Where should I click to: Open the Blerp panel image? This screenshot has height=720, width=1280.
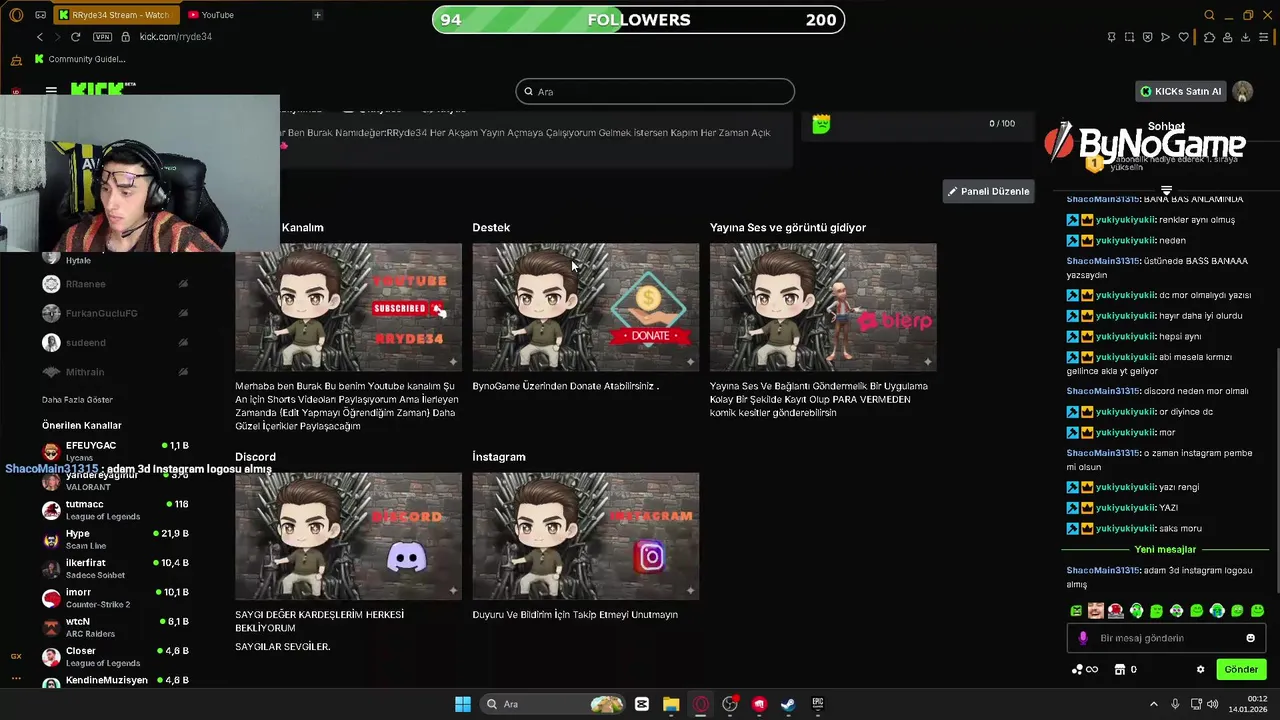pyautogui.click(x=823, y=307)
